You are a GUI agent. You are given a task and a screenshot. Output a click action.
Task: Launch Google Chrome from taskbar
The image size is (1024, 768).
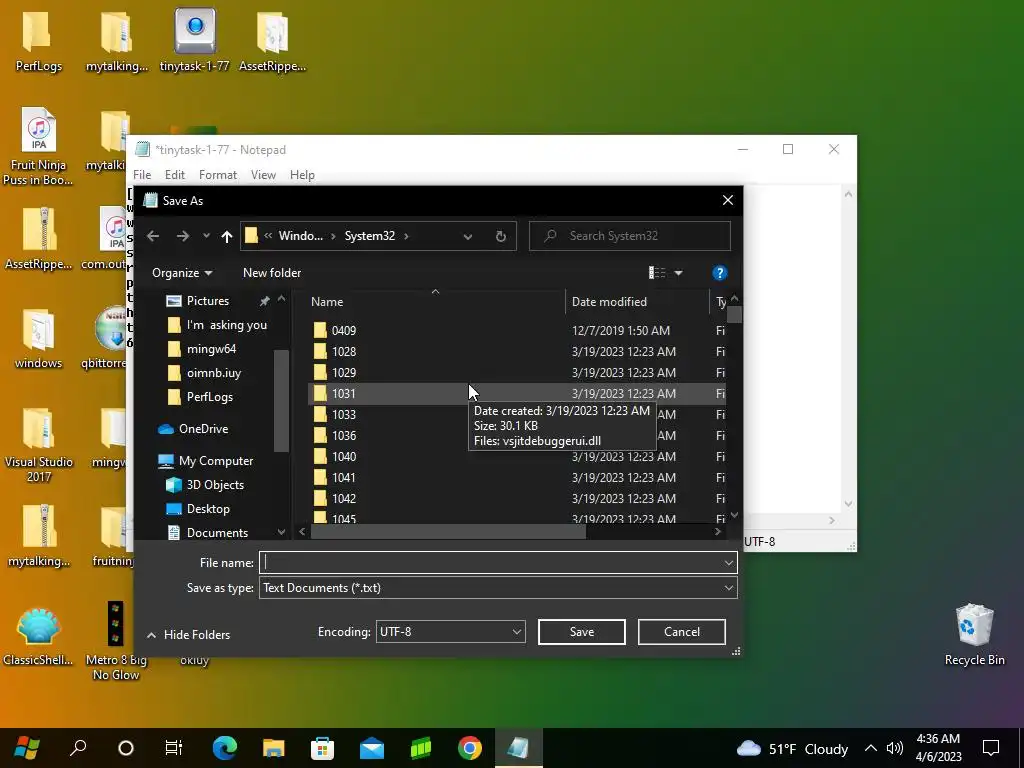(x=470, y=748)
